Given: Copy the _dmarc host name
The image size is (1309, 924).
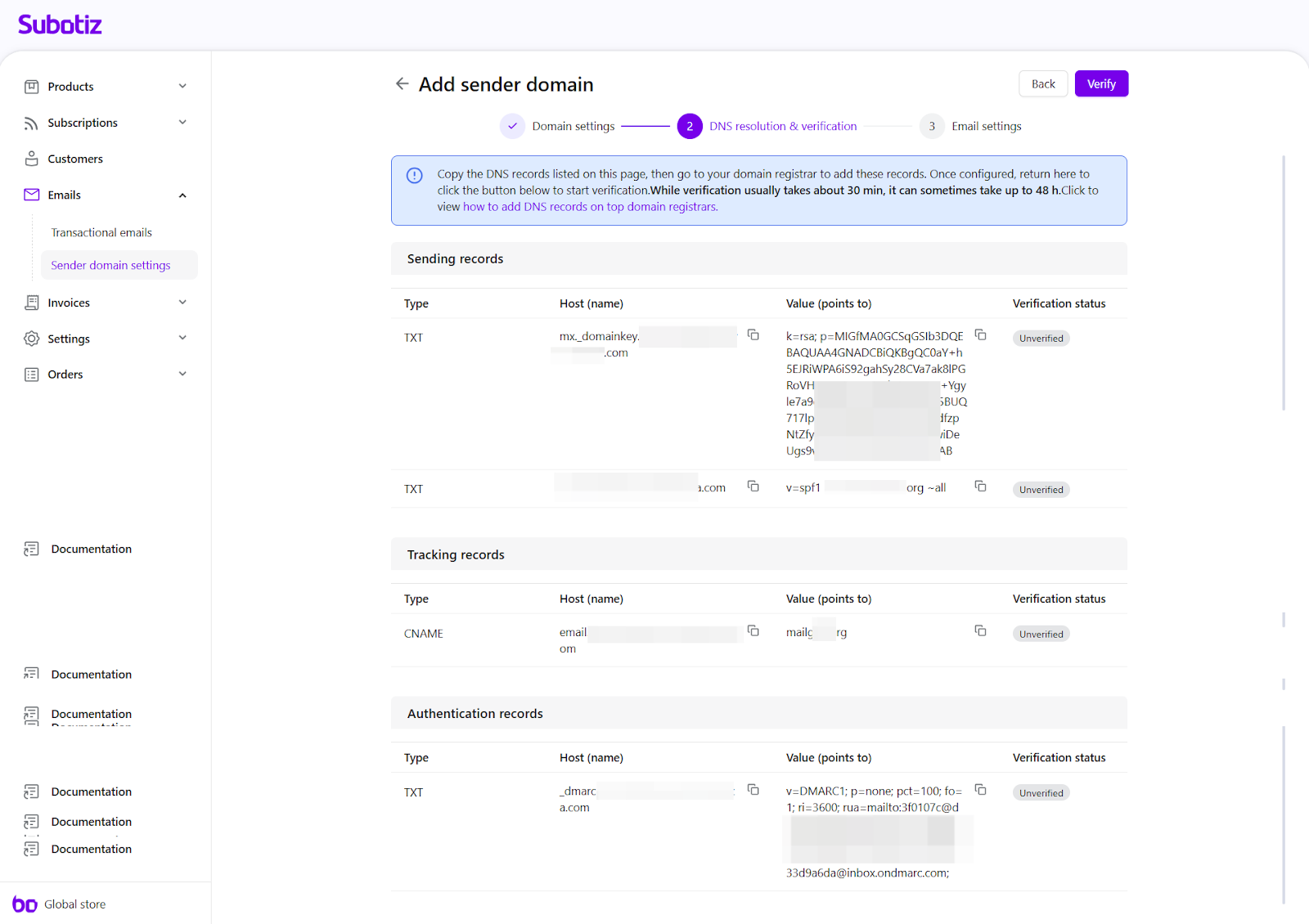Looking at the screenshot, I should [753, 790].
